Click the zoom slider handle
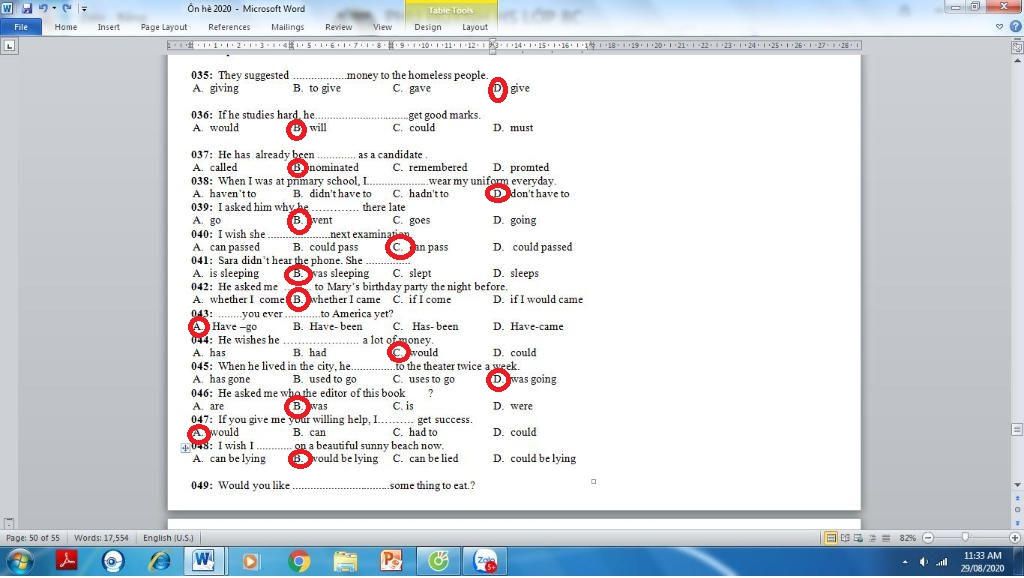Viewport: 1024px width, 578px height. tap(965, 538)
